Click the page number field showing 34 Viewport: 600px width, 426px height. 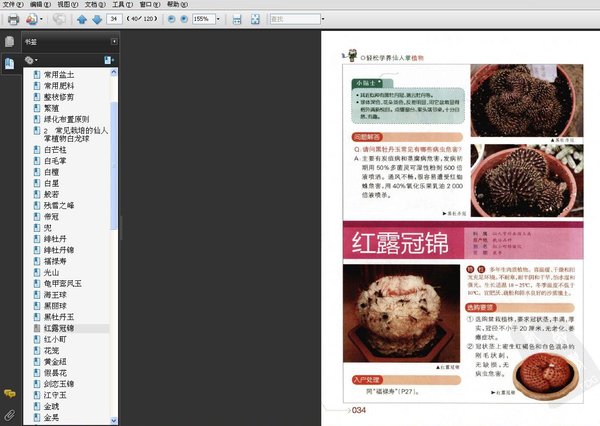114,19
